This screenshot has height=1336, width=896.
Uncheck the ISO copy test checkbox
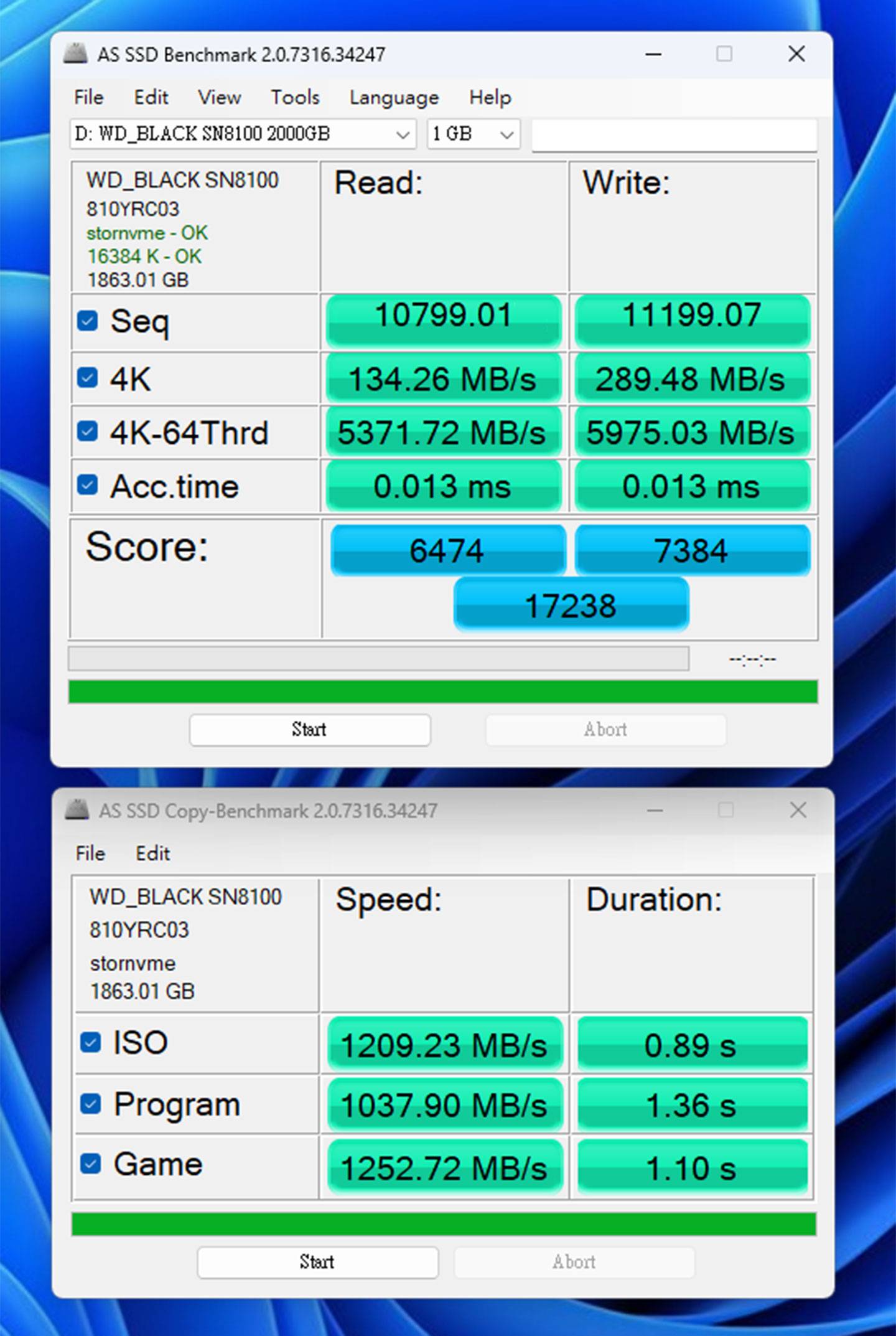pyautogui.click(x=91, y=1042)
